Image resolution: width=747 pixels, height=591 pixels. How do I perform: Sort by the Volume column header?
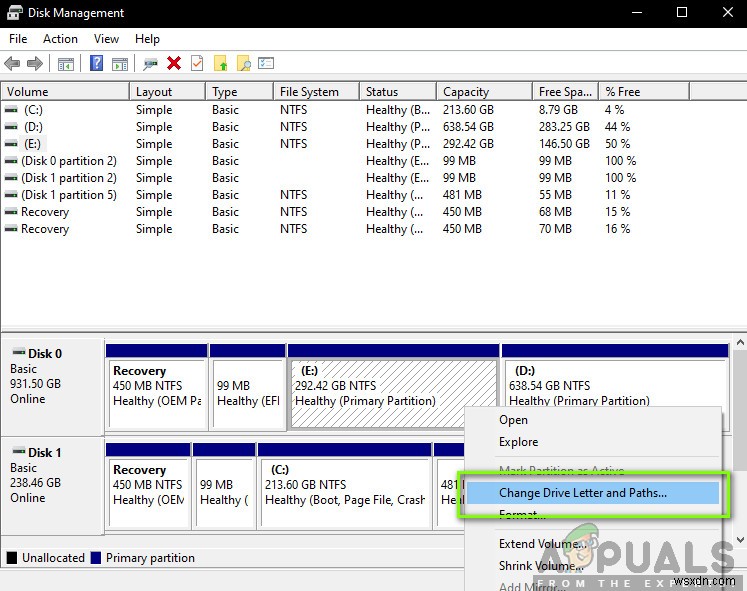[x=65, y=91]
